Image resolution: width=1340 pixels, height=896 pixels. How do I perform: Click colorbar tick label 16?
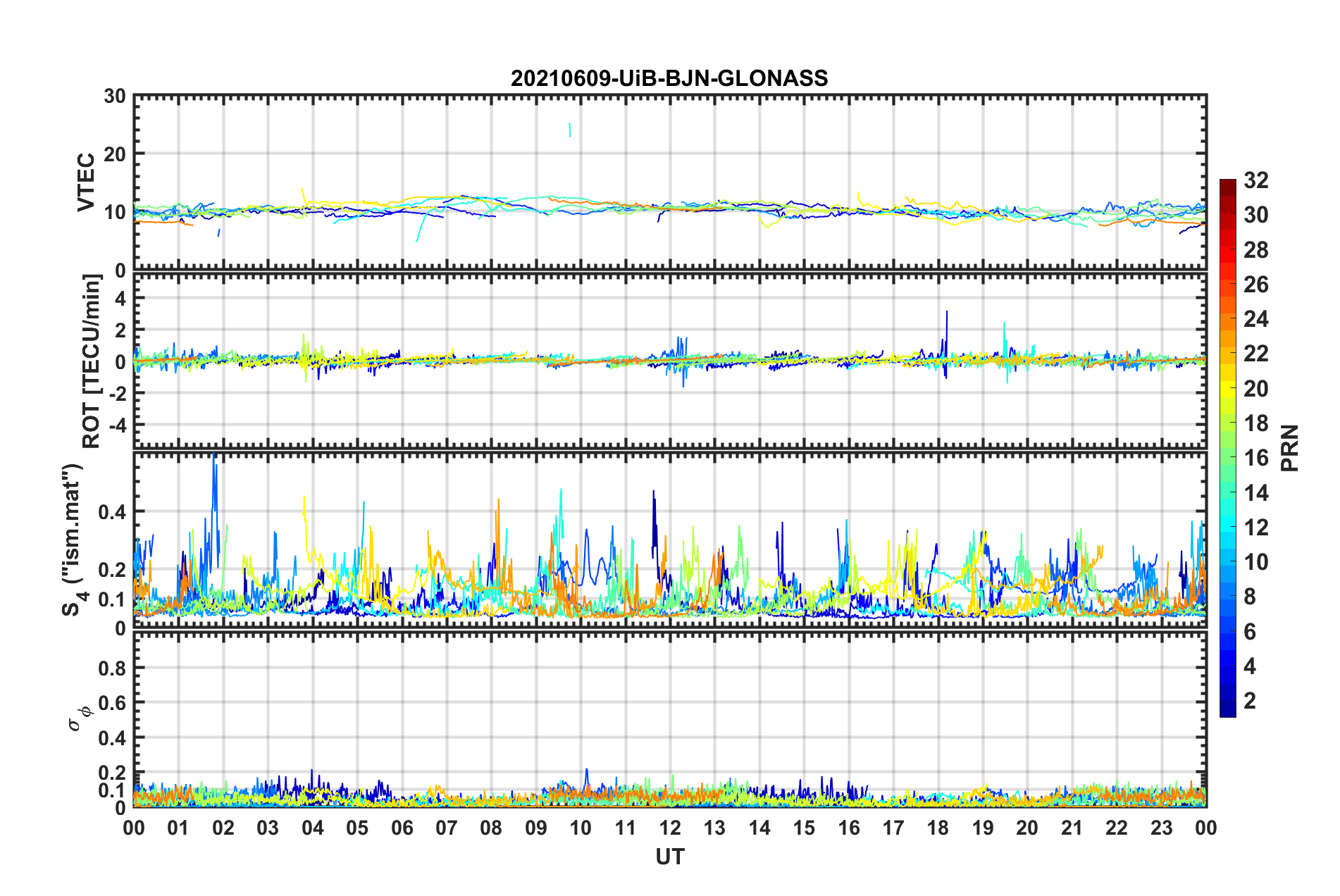pos(1255,458)
